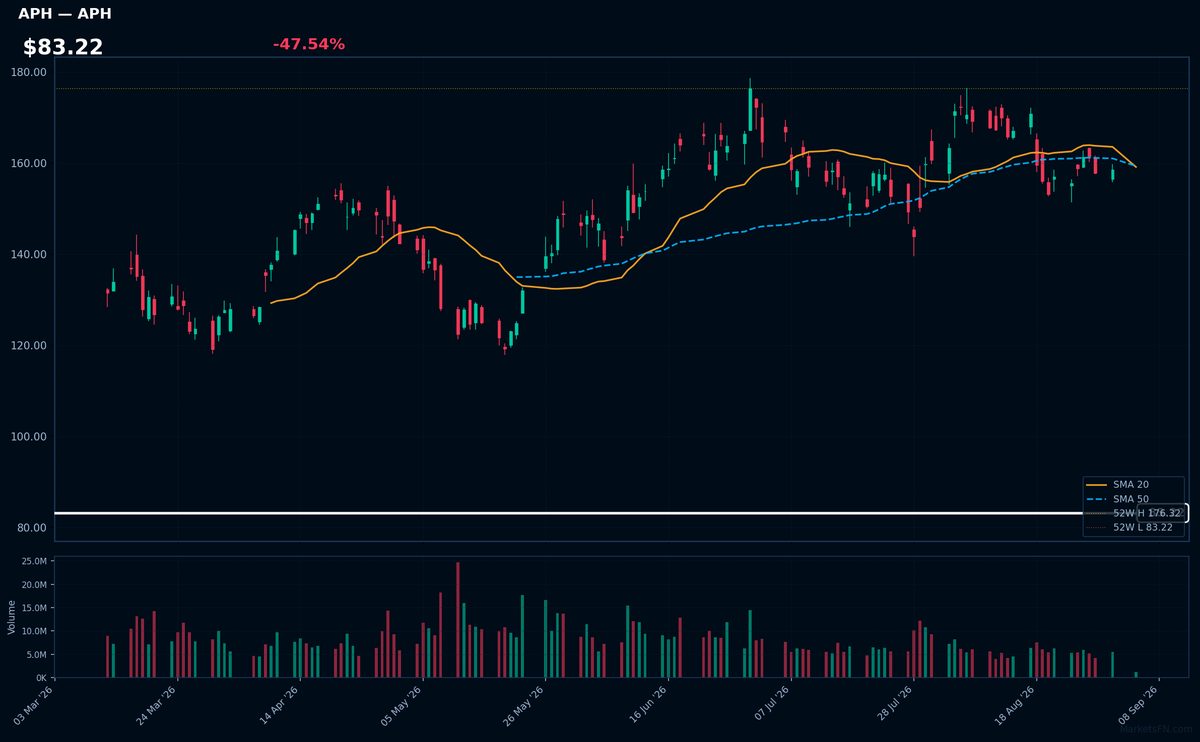This screenshot has height=742, width=1200.
Task: Click the 14 Apr '26 date label
Action: [x=279, y=704]
